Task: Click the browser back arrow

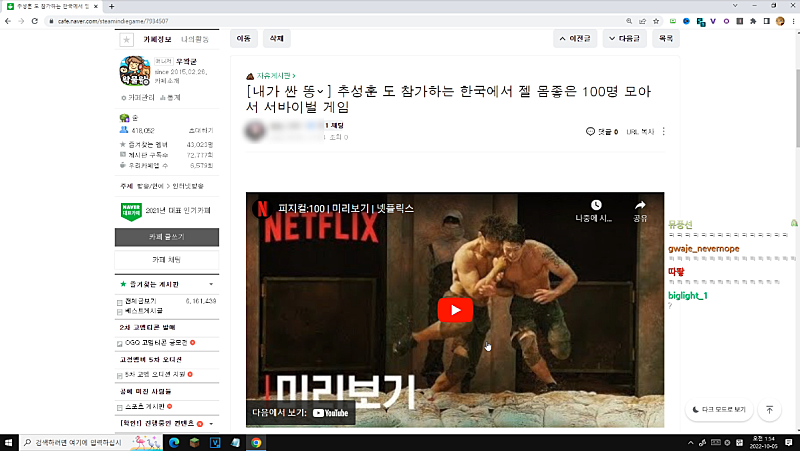Action: [x=8, y=21]
